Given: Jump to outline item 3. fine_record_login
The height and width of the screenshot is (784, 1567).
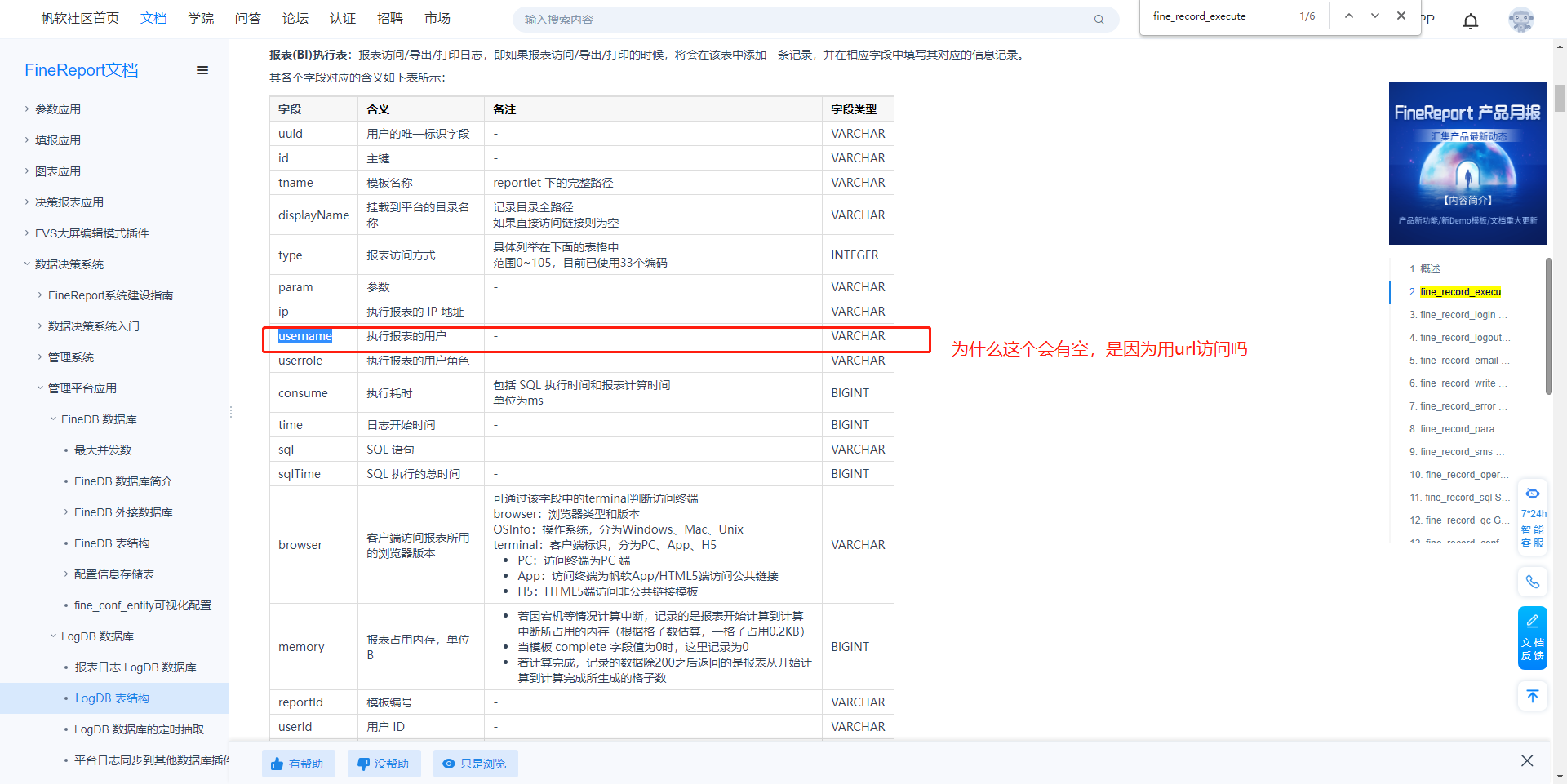Looking at the screenshot, I should (x=1458, y=315).
